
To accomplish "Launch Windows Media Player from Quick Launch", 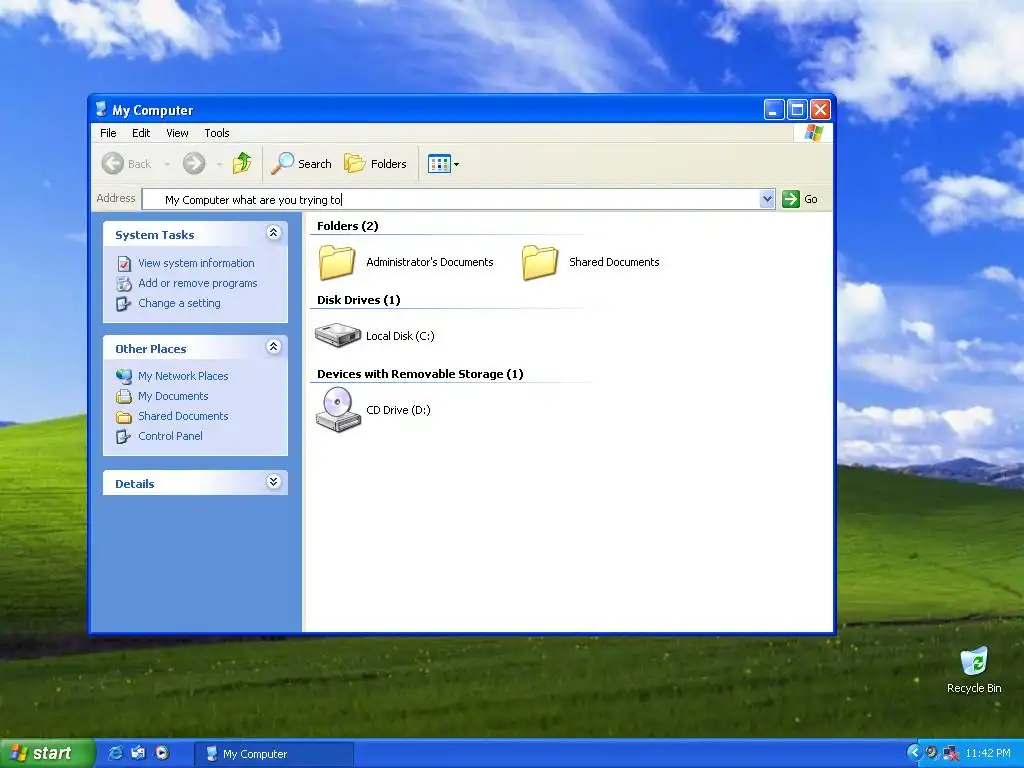I will tap(162, 753).
